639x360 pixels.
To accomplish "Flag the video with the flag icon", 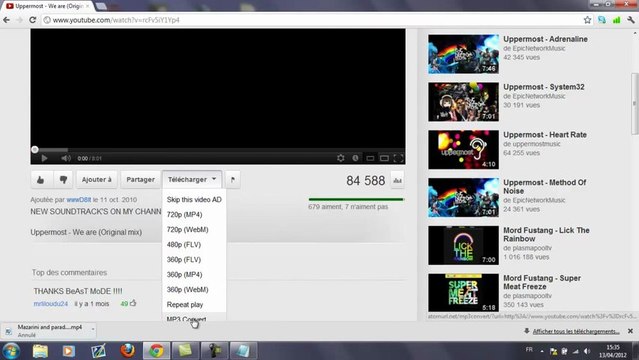I will click(x=233, y=180).
